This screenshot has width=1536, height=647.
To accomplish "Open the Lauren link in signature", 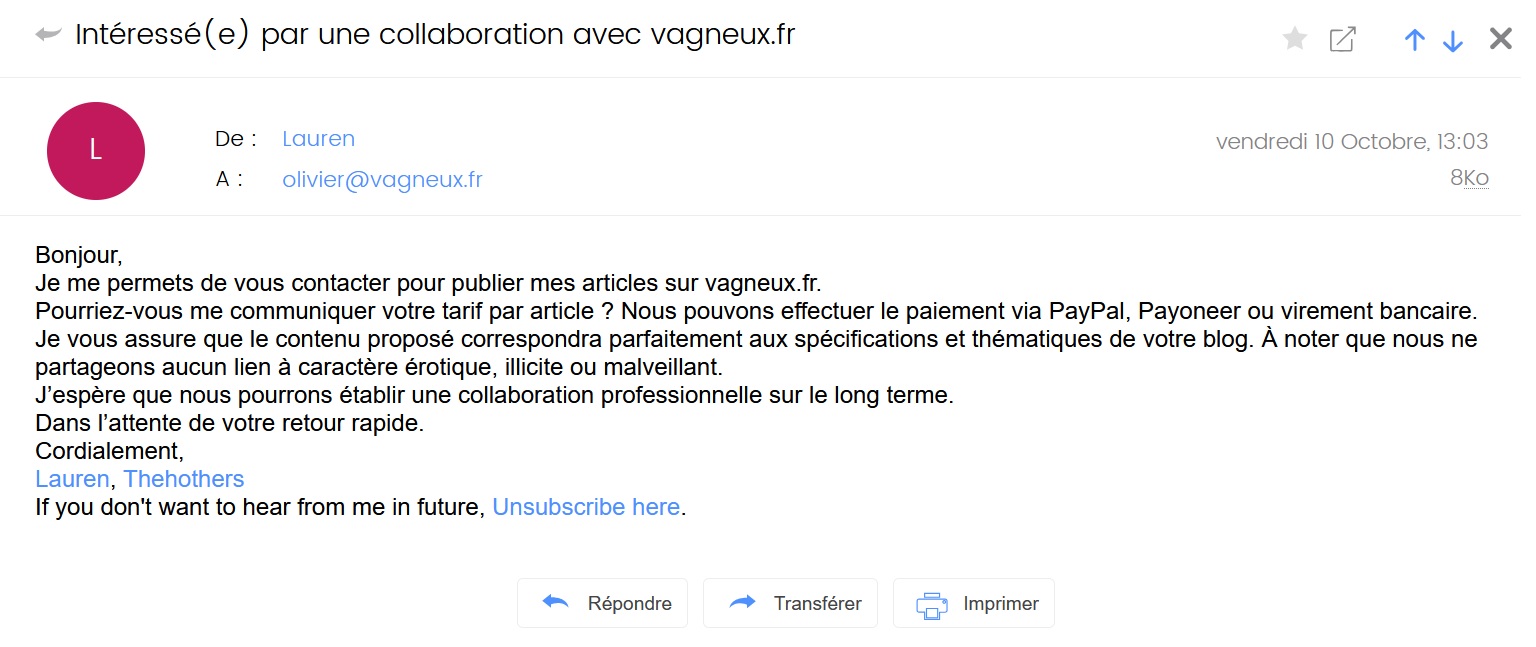I will point(72,479).
